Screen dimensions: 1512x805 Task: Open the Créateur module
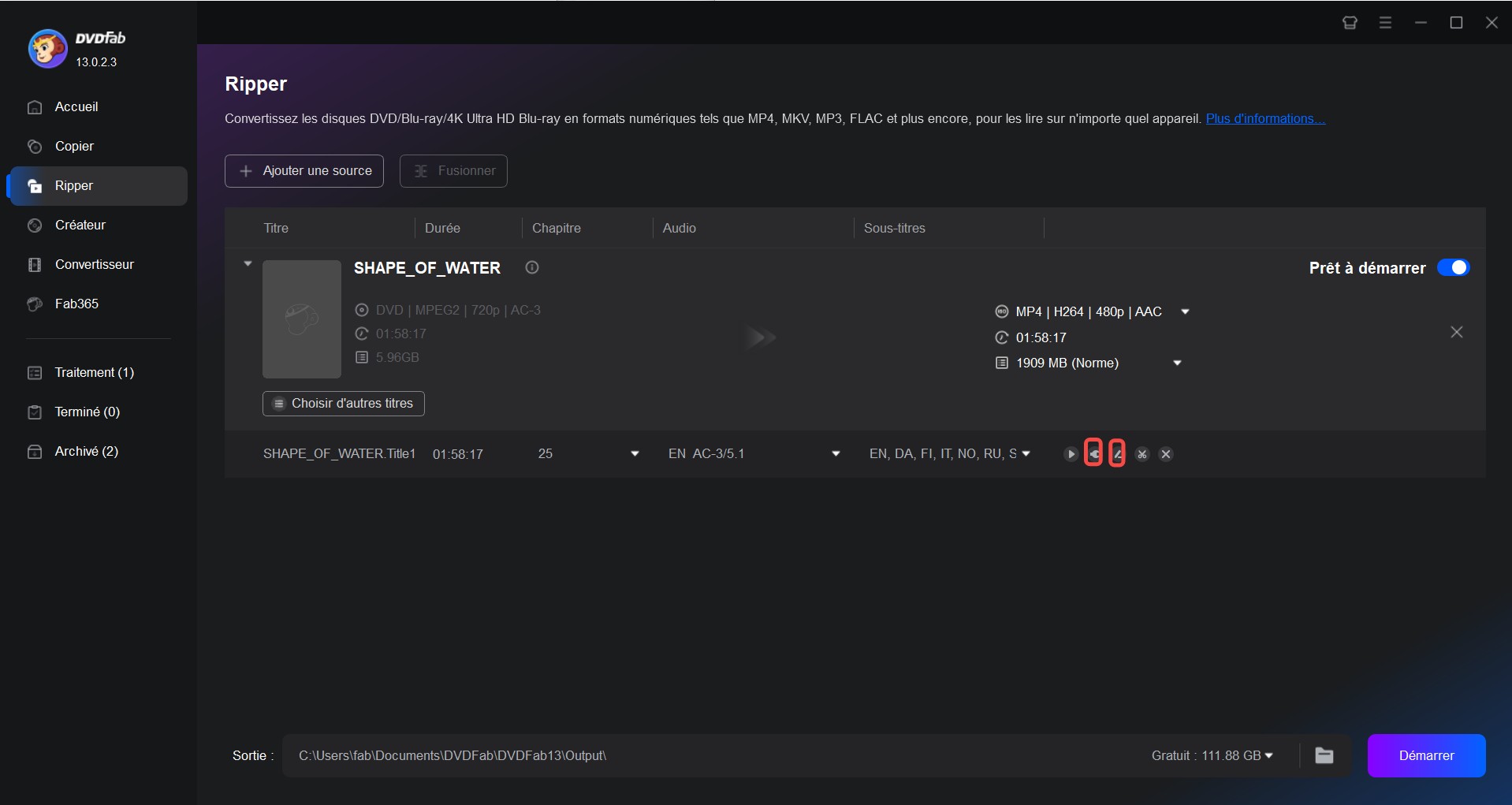pyautogui.click(x=97, y=225)
